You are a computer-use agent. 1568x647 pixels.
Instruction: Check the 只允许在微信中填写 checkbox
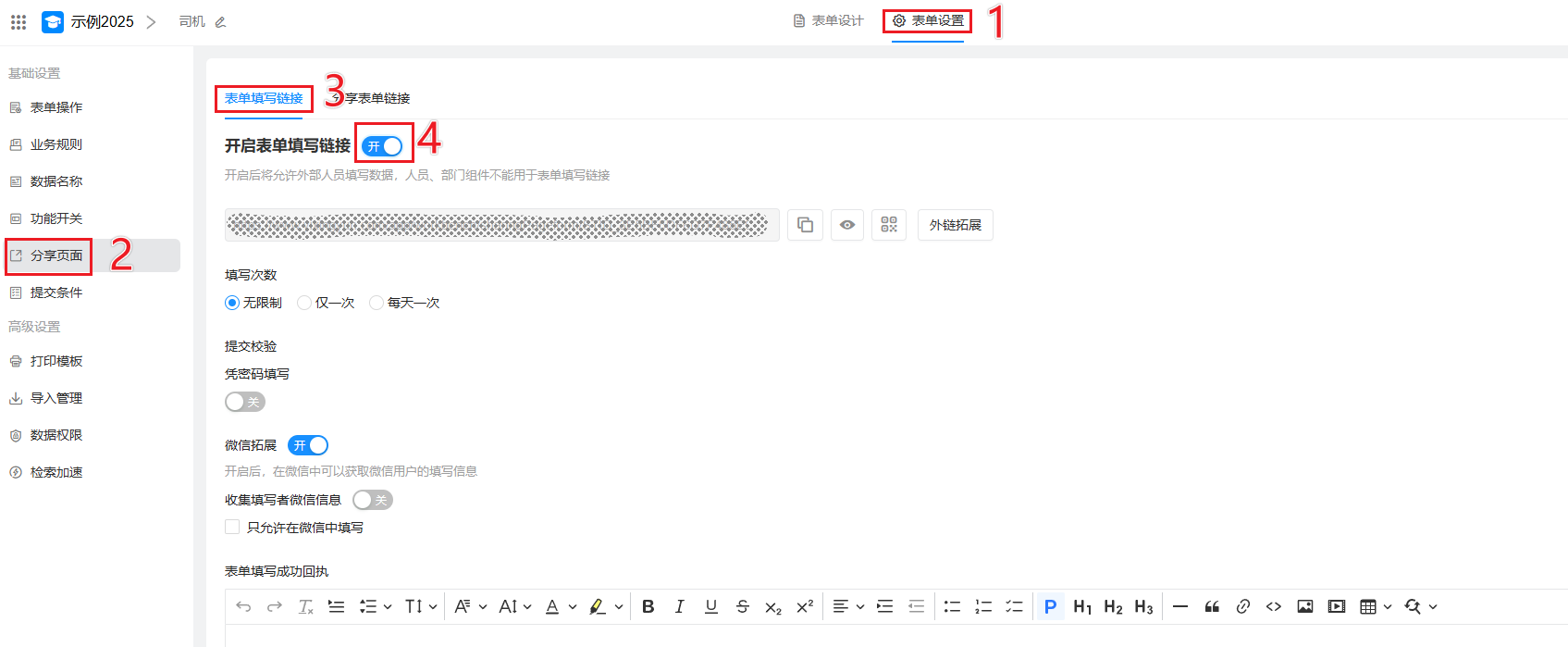tap(232, 527)
